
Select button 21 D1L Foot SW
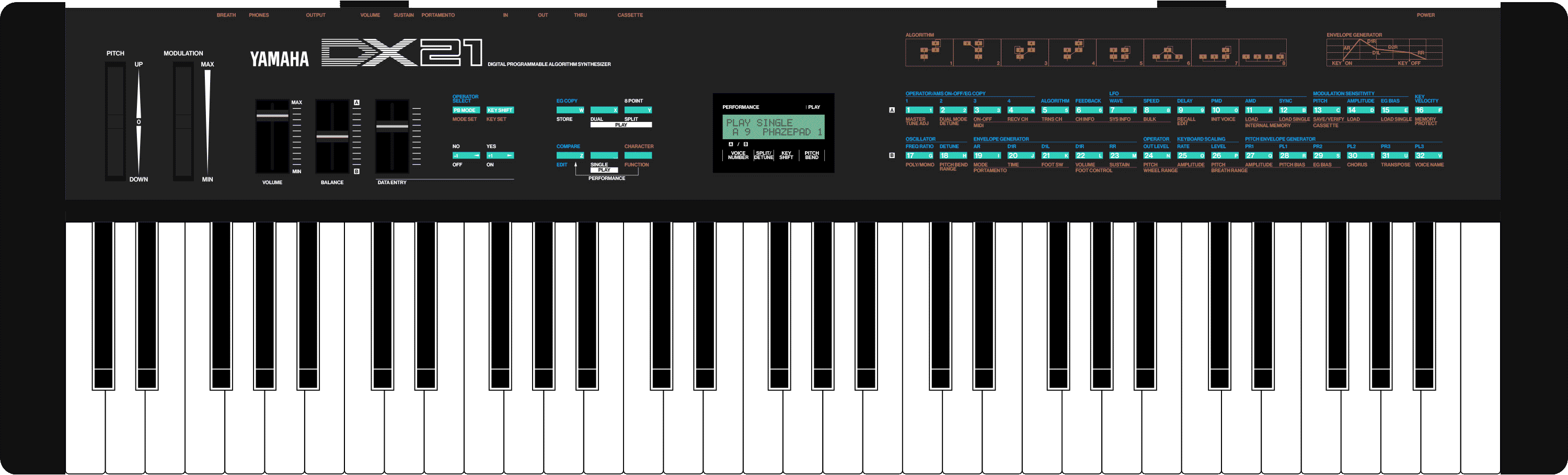1055,156
